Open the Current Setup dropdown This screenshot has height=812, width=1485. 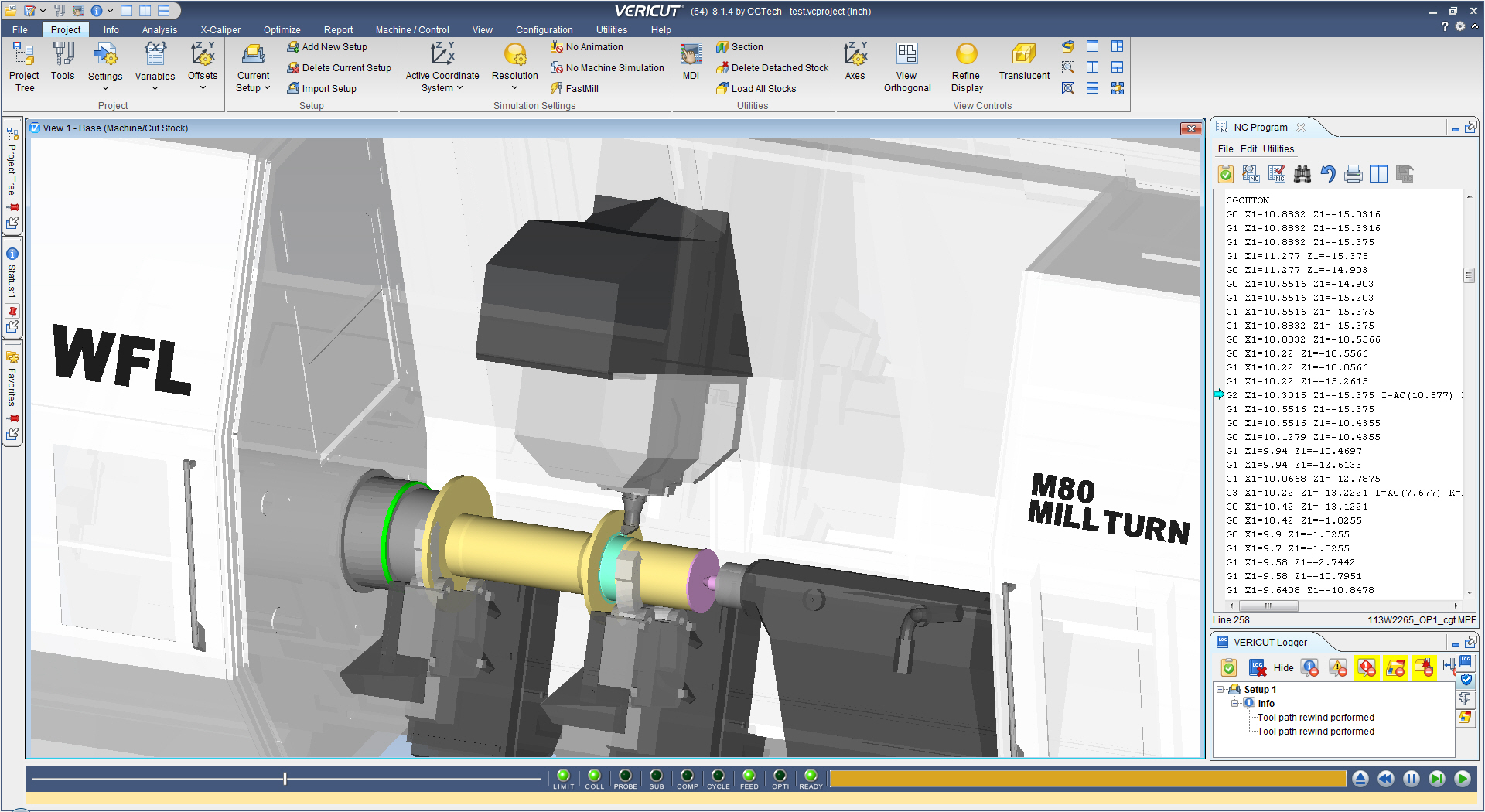(253, 82)
